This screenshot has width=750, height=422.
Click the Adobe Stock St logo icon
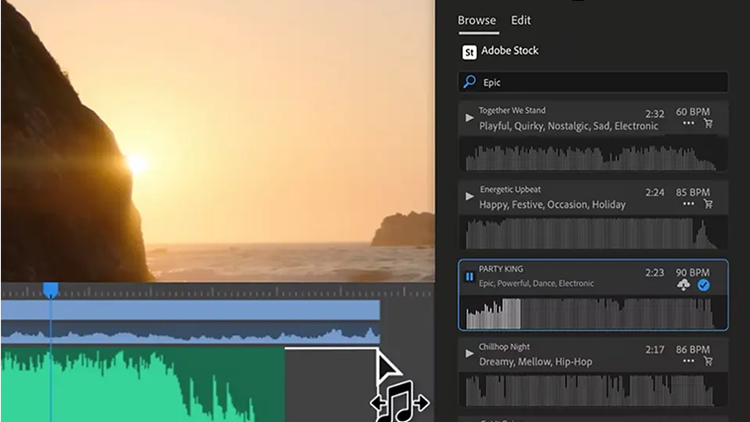tap(469, 52)
